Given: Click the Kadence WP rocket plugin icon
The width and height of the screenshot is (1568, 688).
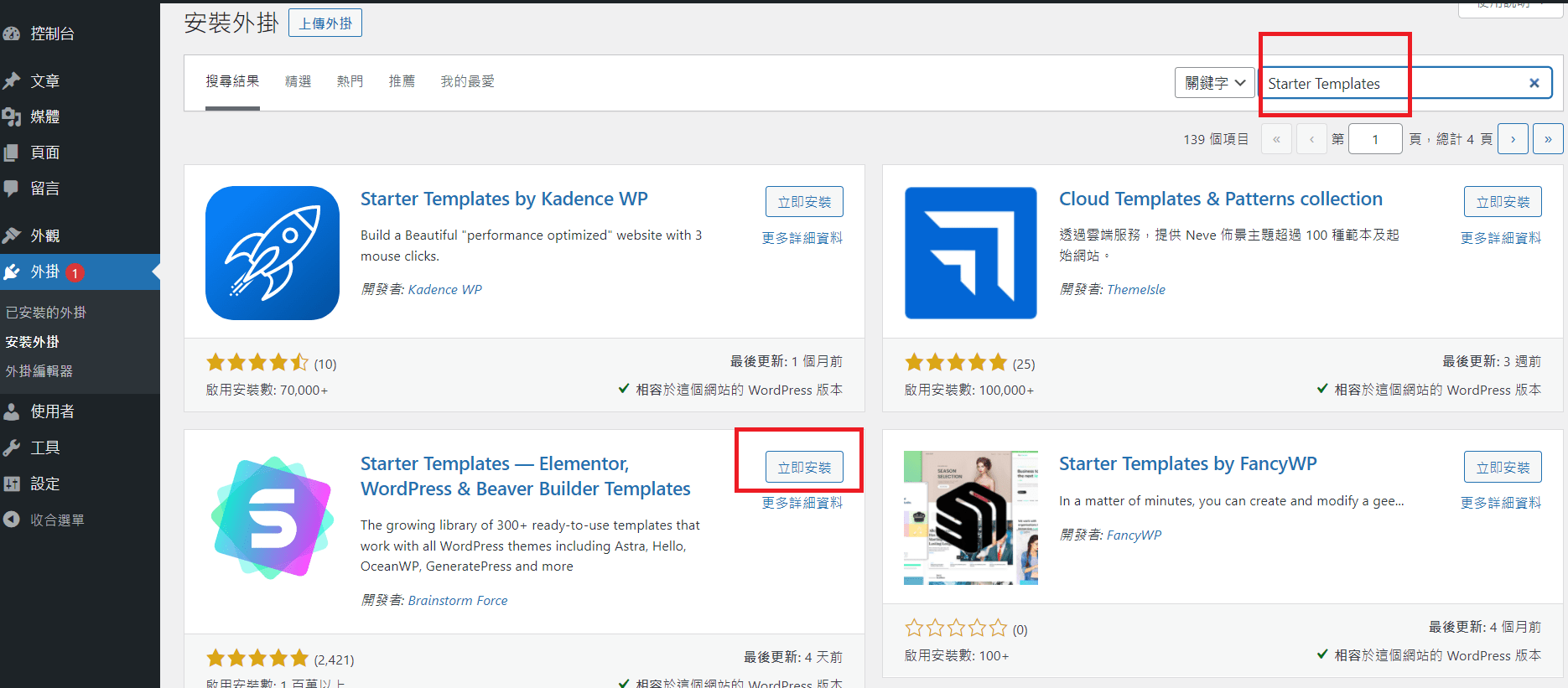Looking at the screenshot, I should coord(273,253).
